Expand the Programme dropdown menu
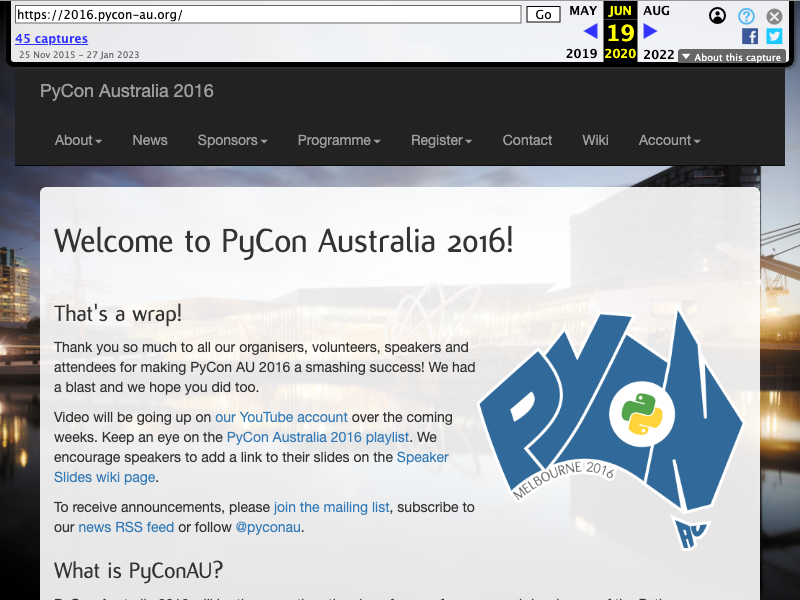800x600 pixels. pyautogui.click(x=339, y=140)
